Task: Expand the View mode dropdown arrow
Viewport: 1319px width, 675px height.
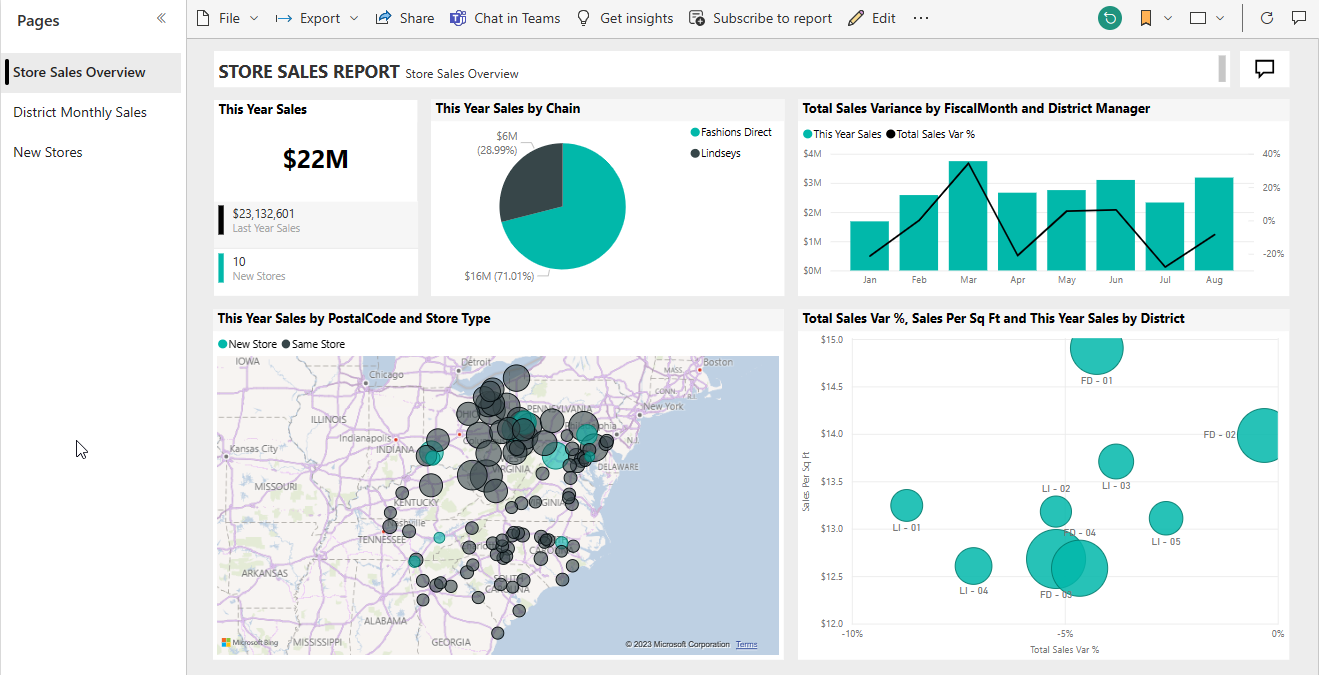Action: pos(1220,18)
